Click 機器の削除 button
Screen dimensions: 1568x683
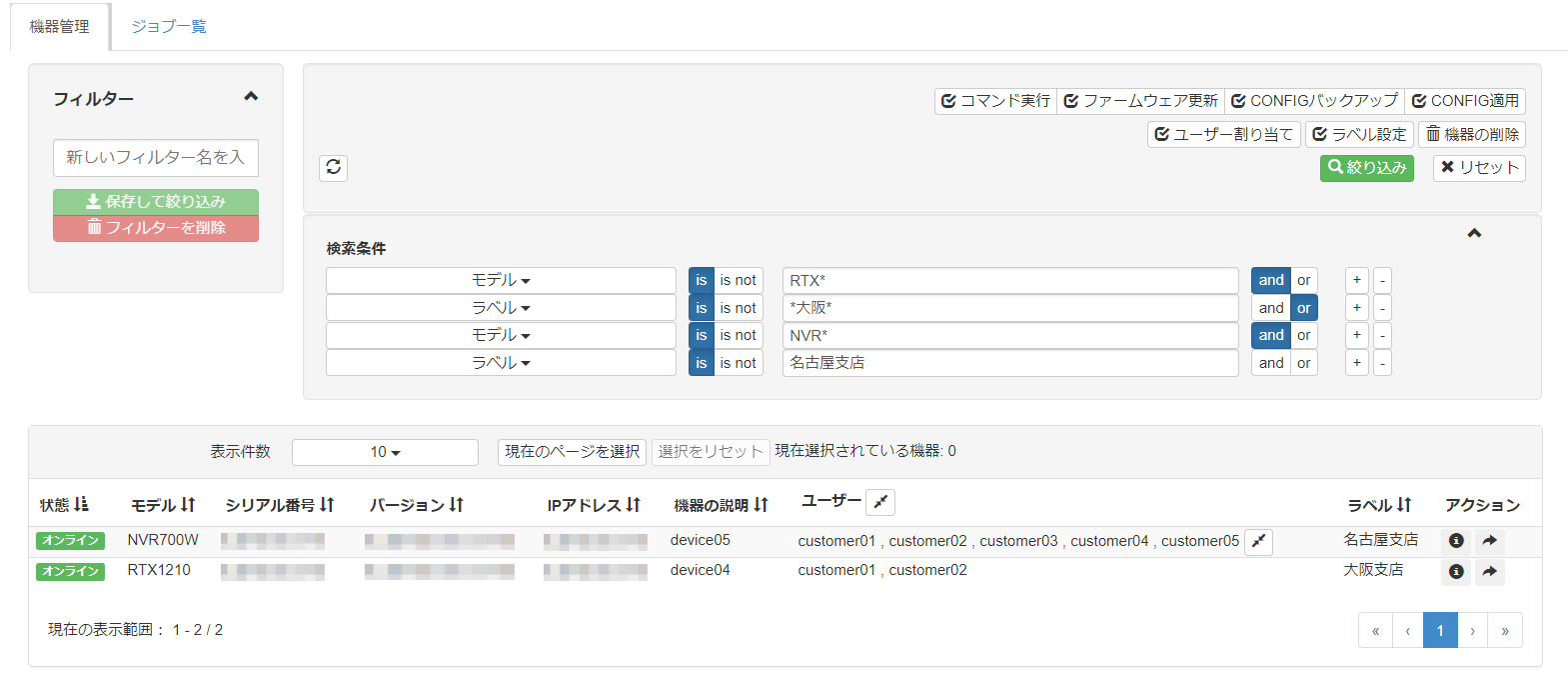pyautogui.click(x=1472, y=134)
